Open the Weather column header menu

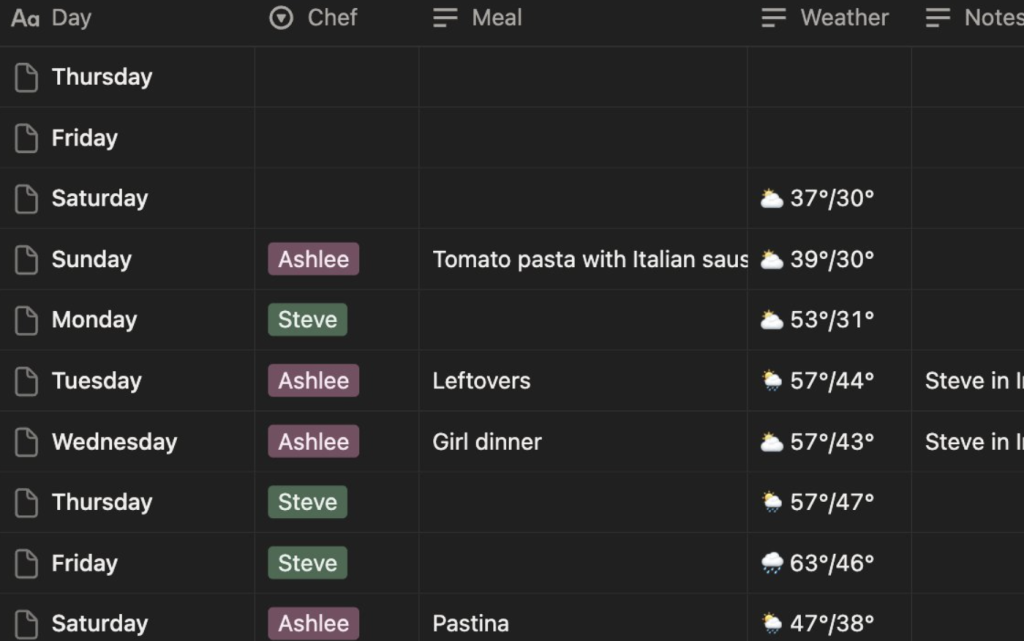pos(843,18)
